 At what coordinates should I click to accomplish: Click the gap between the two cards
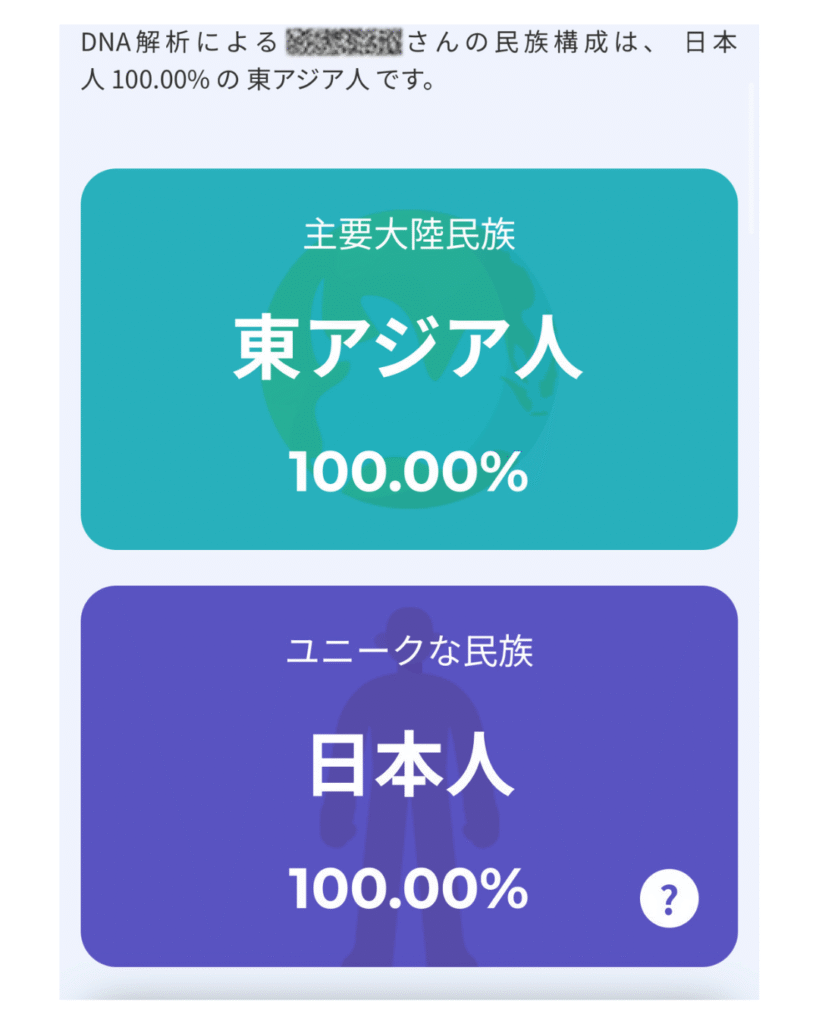click(x=409, y=568)
